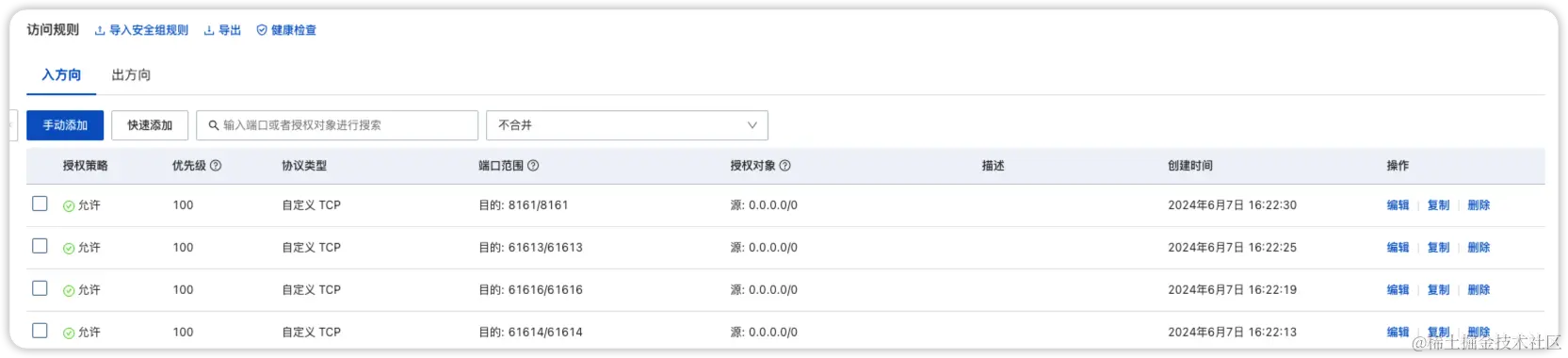The image size is (1568, 358).
Task: Tick the checkbox for the 61616/61616 rule
Action: click(x=40, y=288)
